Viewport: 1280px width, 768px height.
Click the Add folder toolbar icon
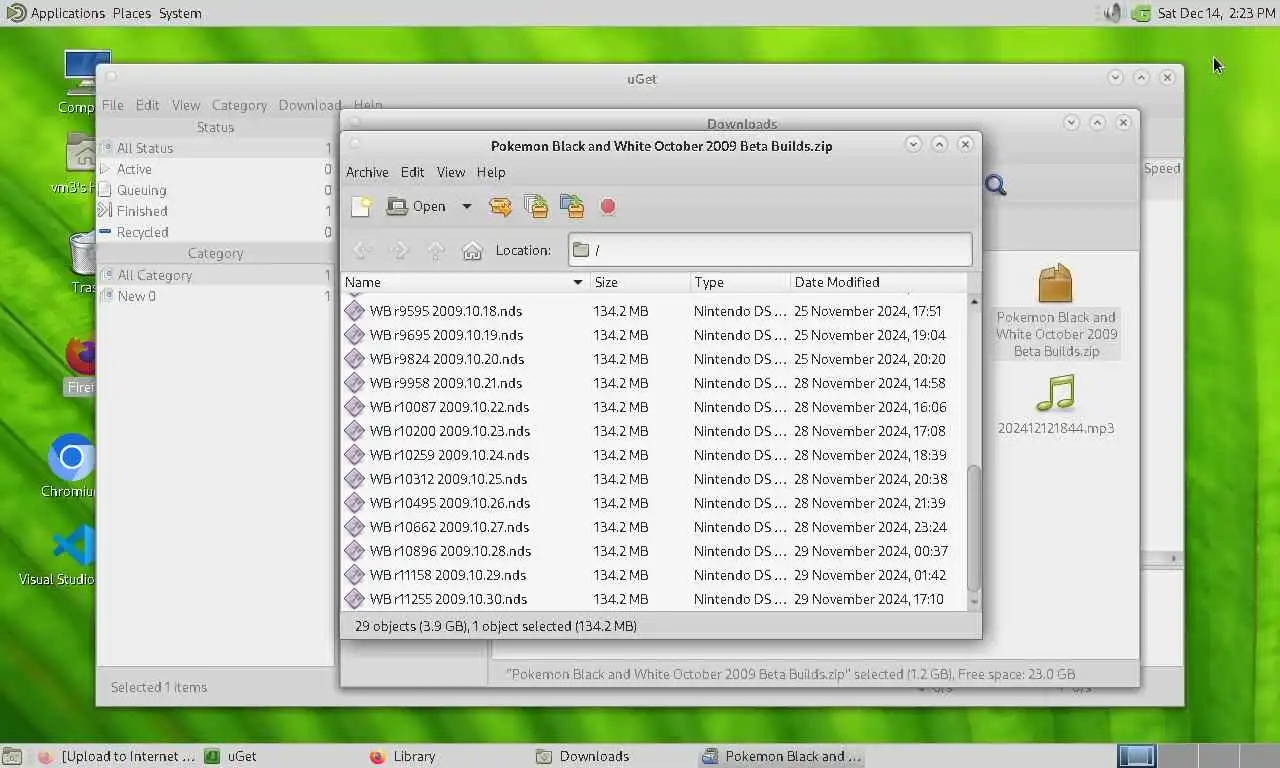[572, 206]
